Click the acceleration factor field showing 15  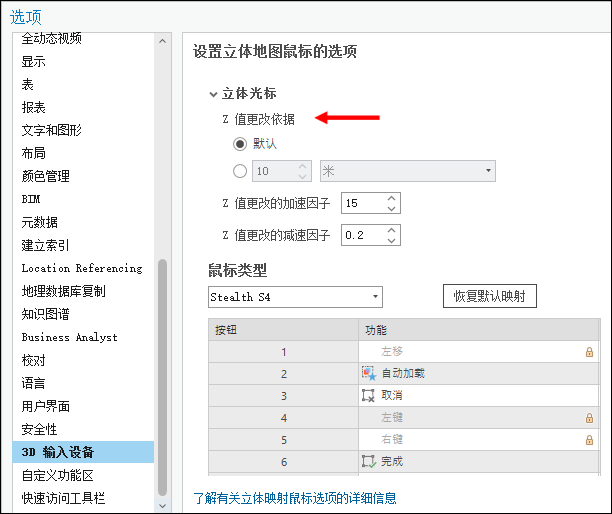(362, 203)
